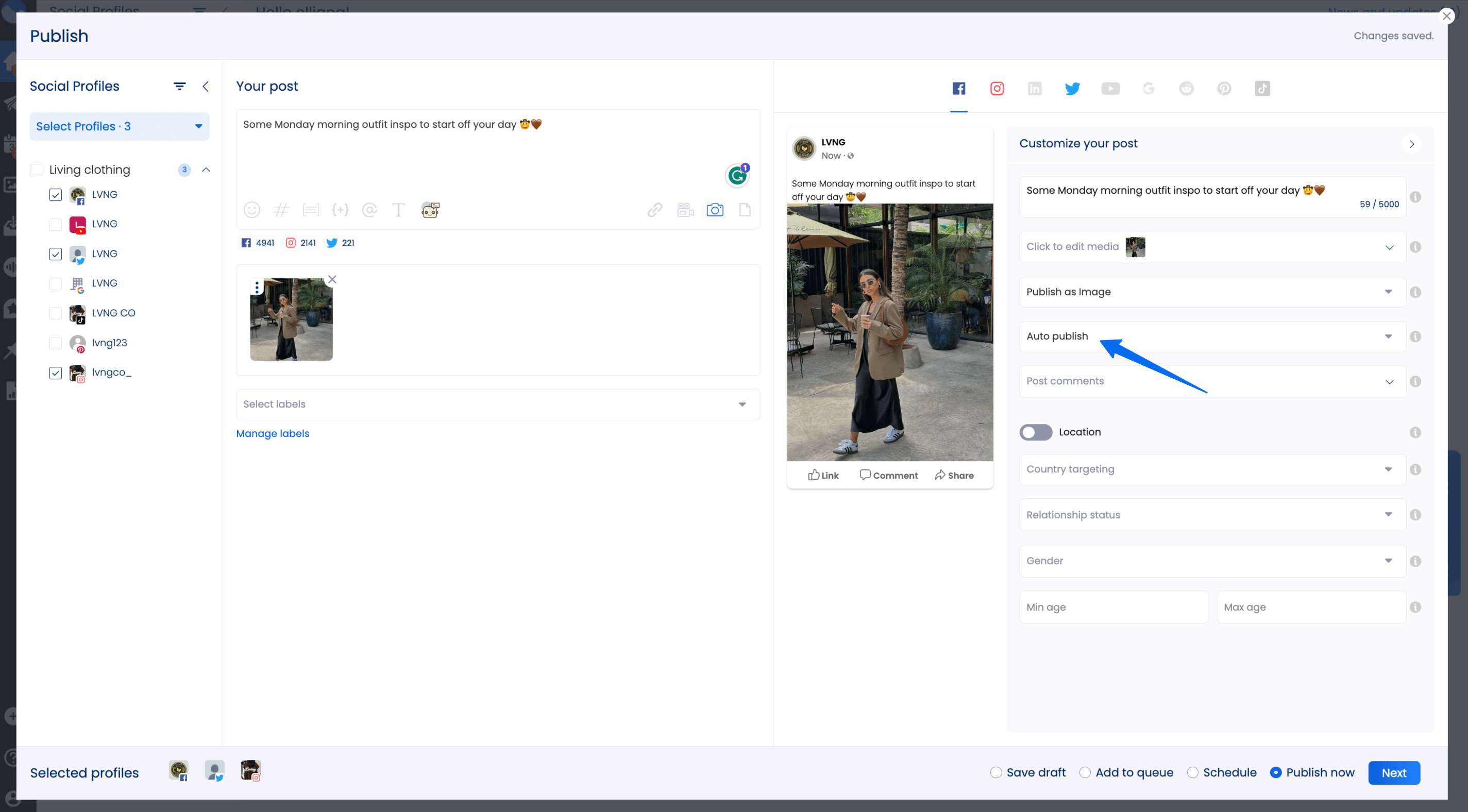
Task: Open the AI assistant robot icon
Action: click(x=430, y=210)
